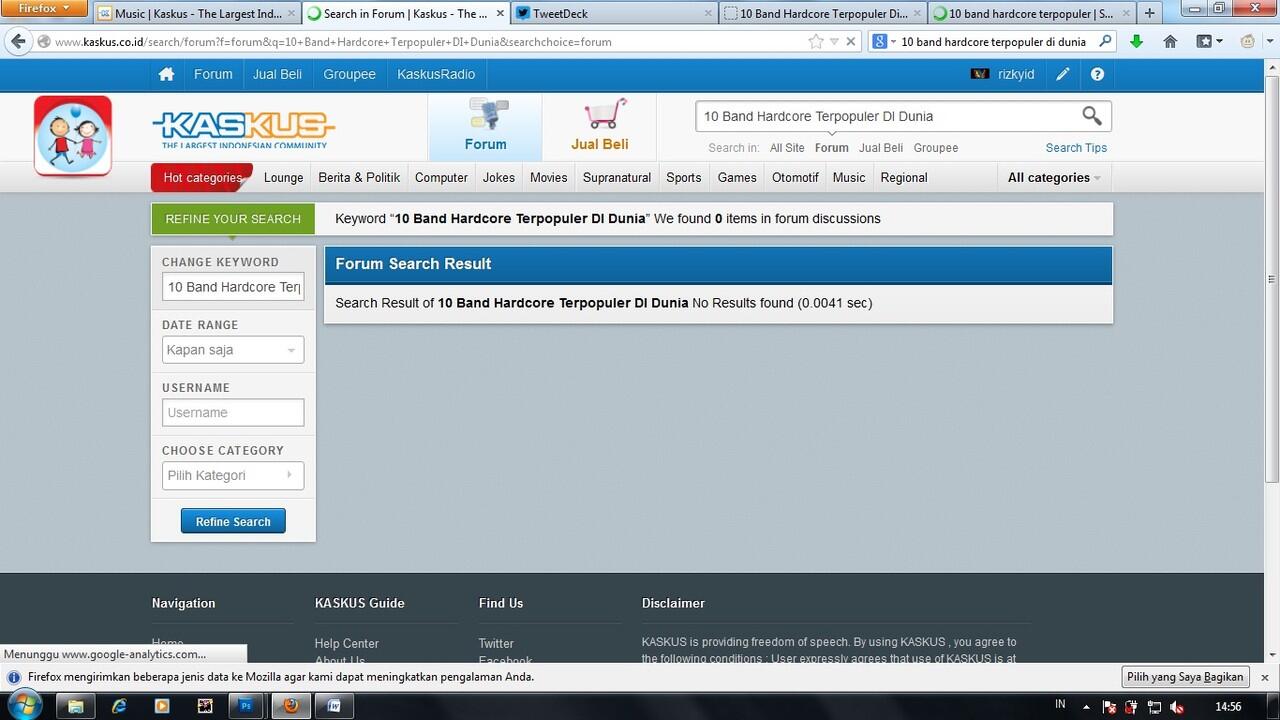Screen dimensions: 1280x720
Task: Submit search with the magnifier icon
Action: (x=1092, y=116)
